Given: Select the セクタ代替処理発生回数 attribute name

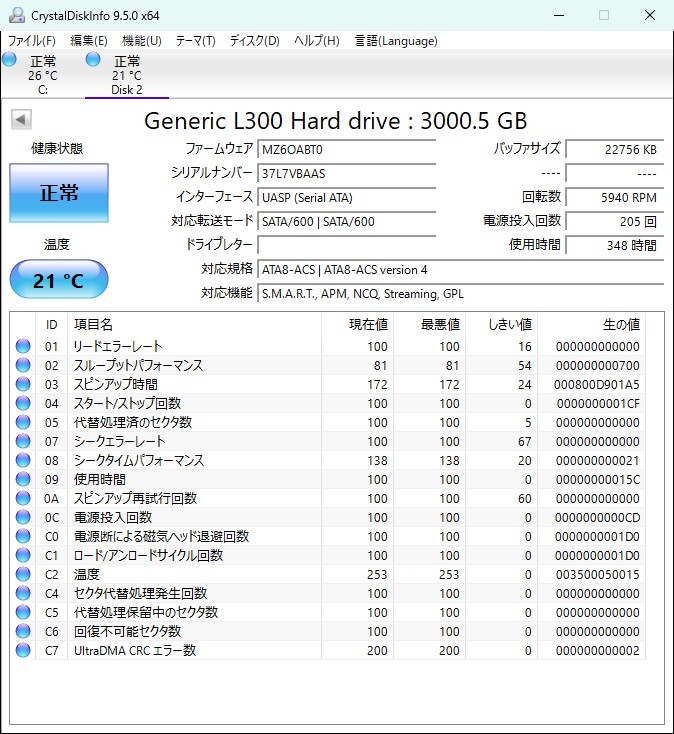Looking at the screenshot, I should pos(140,594).
